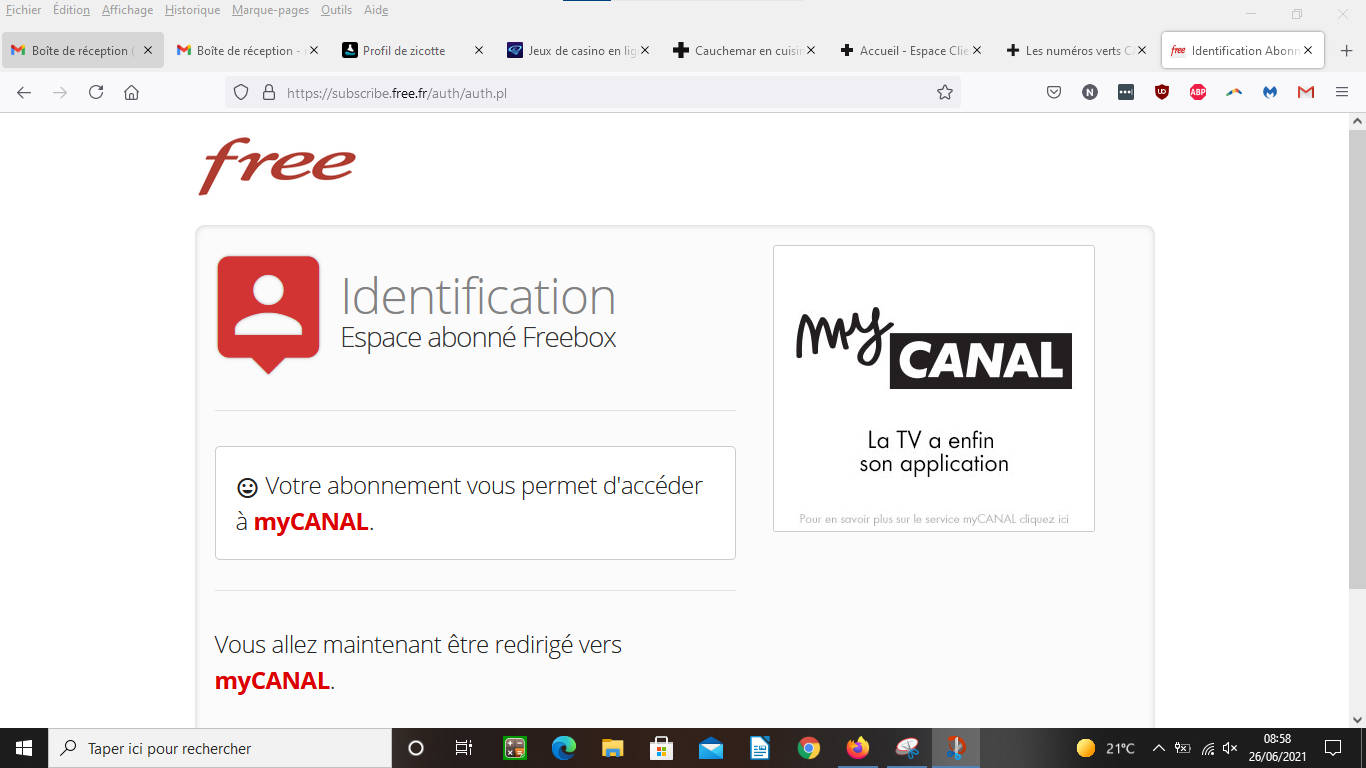The image size is (1366, 768).
Task: Open the Marque-pages menu
Action: [x=270, y=10]
